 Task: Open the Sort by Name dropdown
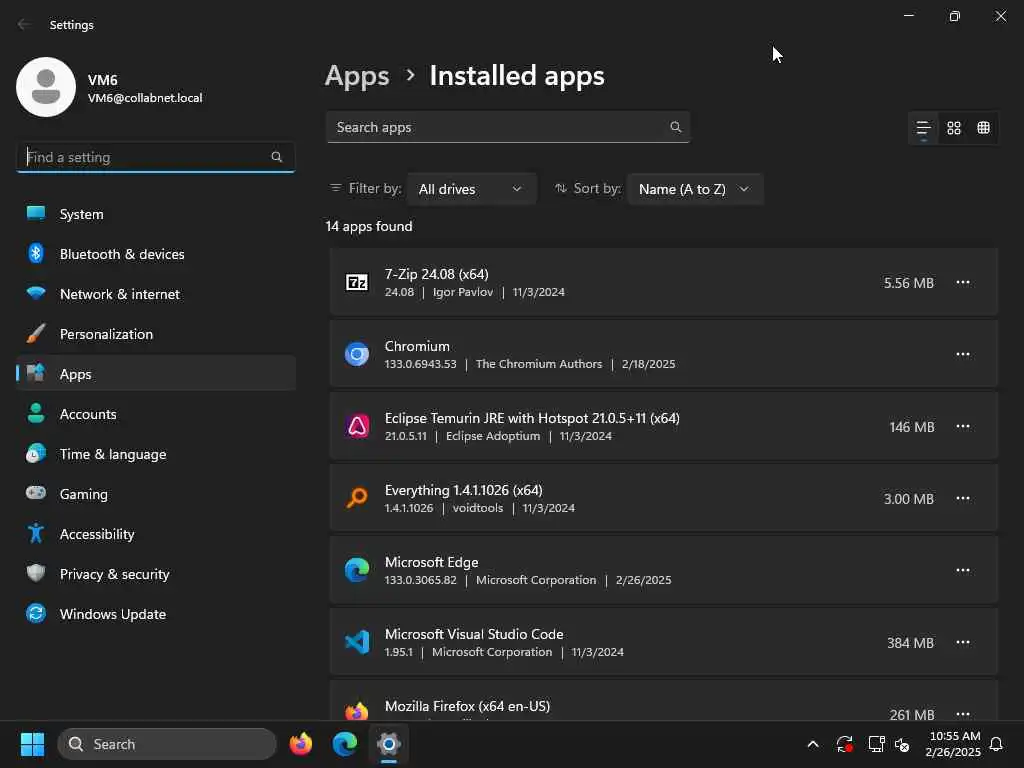click(694, 189)
